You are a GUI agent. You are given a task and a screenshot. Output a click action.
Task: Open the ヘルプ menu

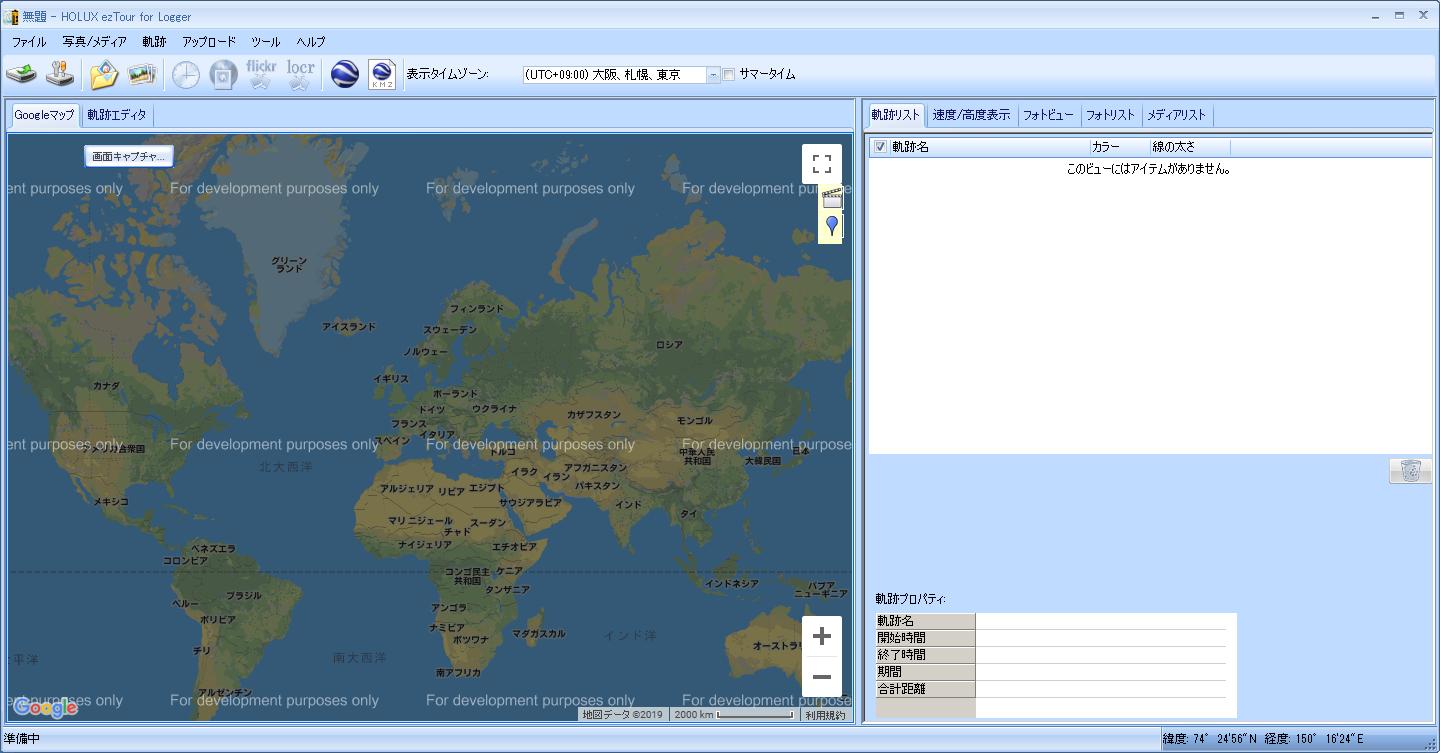click(x=311, y=42)
